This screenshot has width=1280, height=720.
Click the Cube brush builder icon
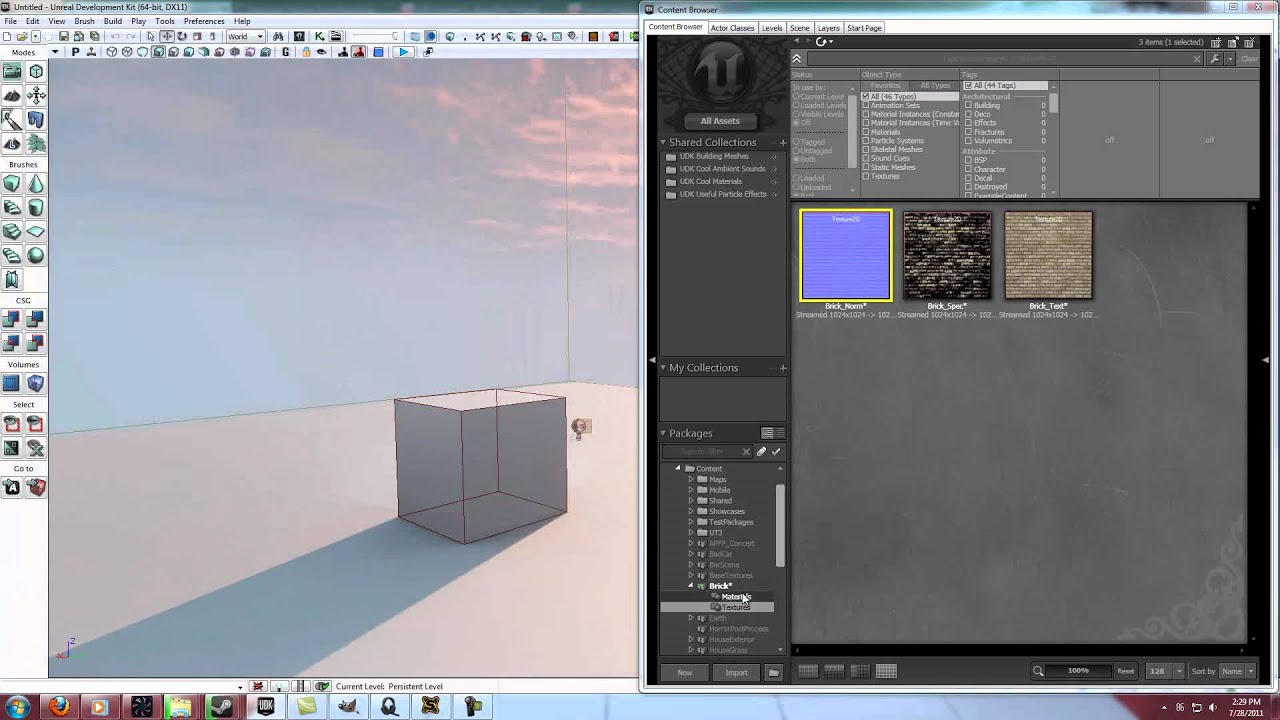coord(12,184)
